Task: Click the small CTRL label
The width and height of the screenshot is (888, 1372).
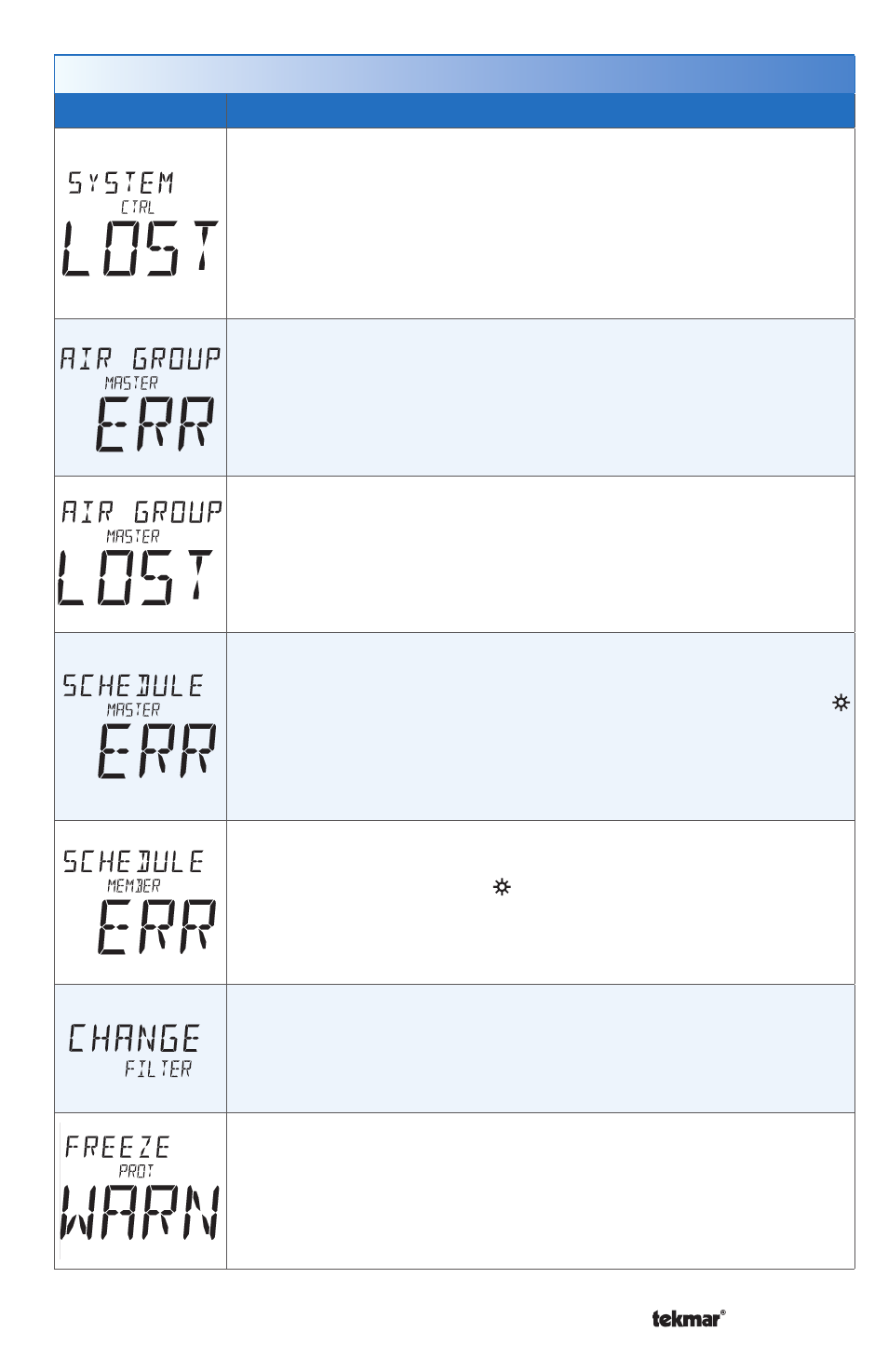Action: (138, 207)
